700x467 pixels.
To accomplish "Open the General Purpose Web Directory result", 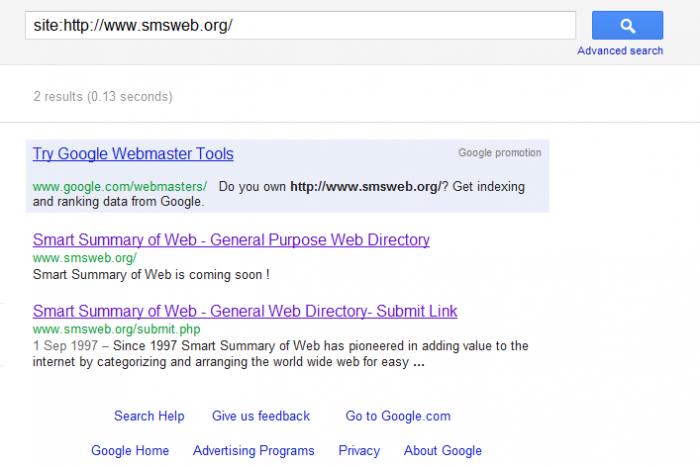I will click(x=231, y=240).
